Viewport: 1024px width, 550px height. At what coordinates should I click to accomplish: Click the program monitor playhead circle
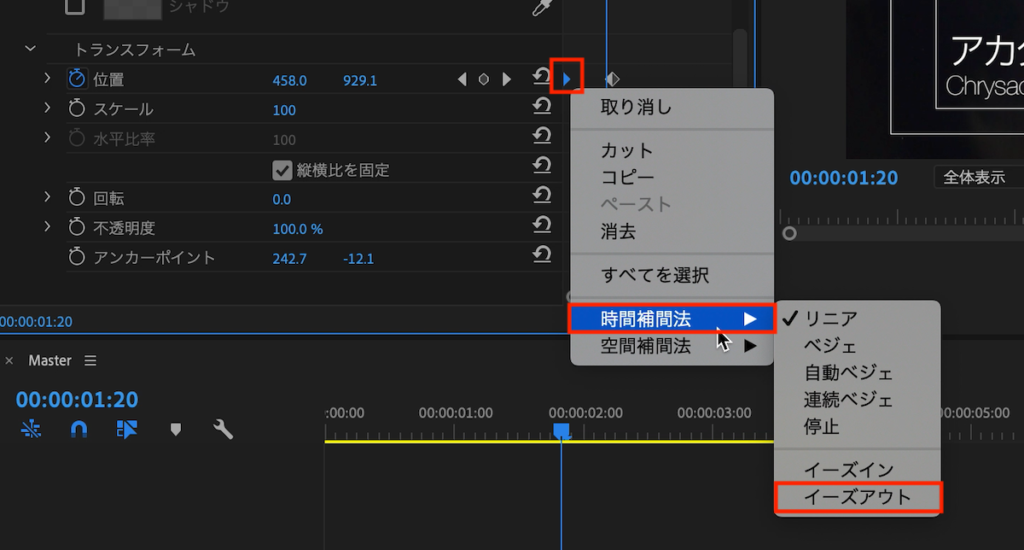pos(790,233)
